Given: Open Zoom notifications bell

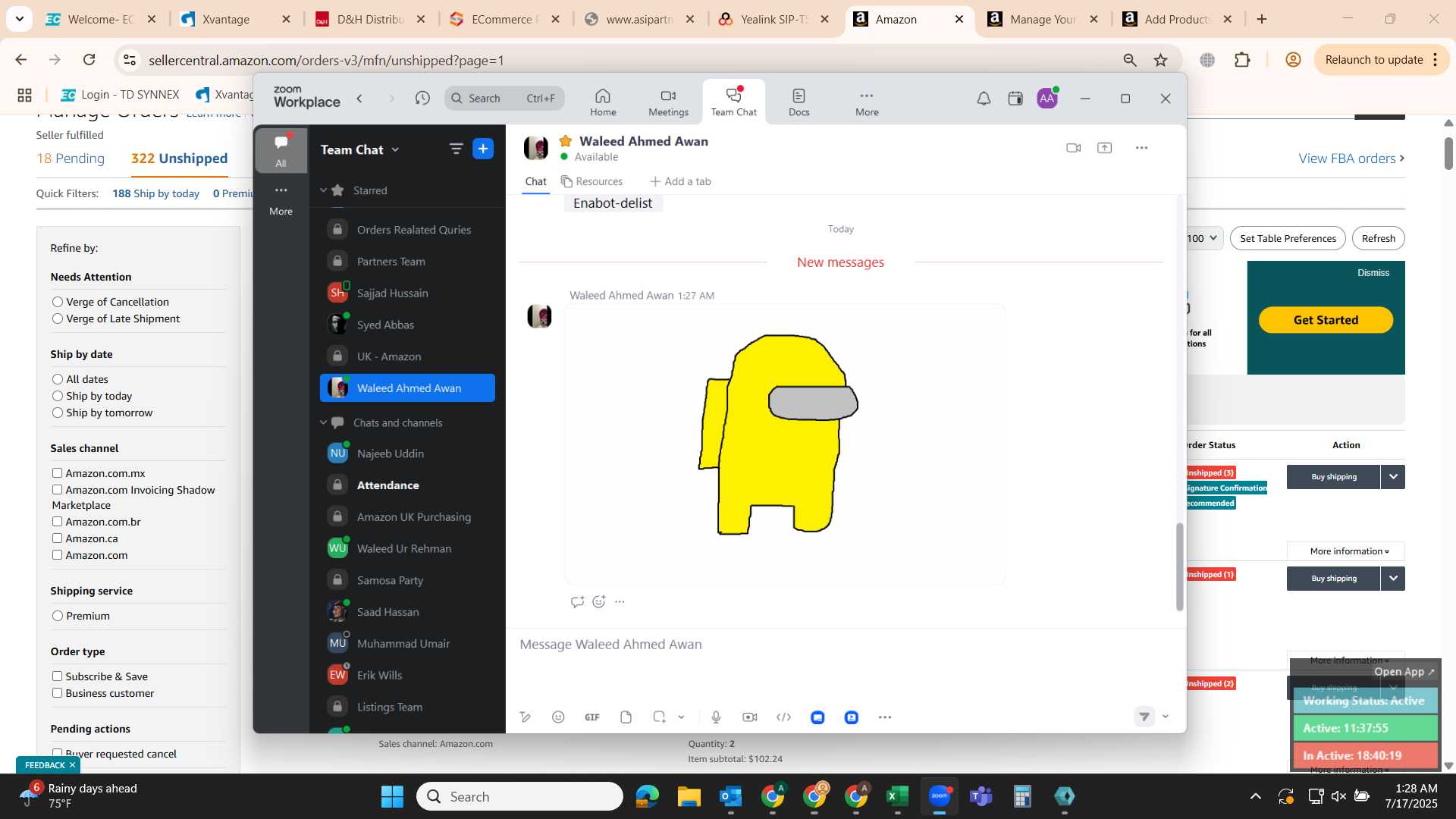Looking at the screenshot, I should point(984,99).
